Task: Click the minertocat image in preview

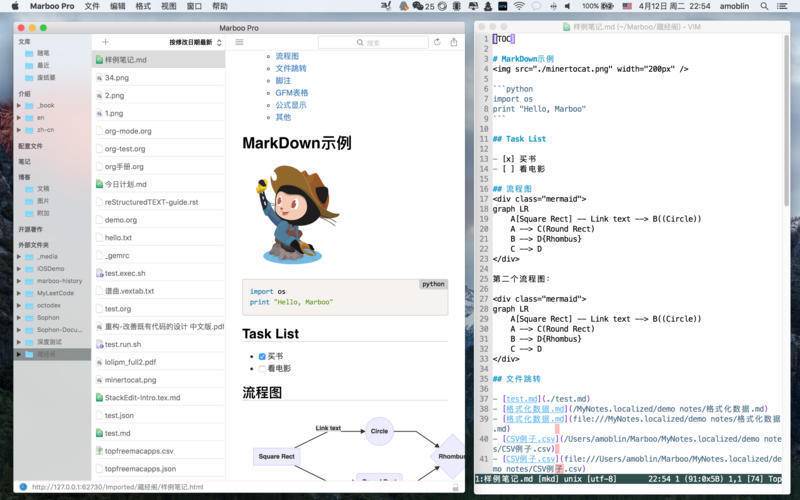Action: [x=297, y=214]
